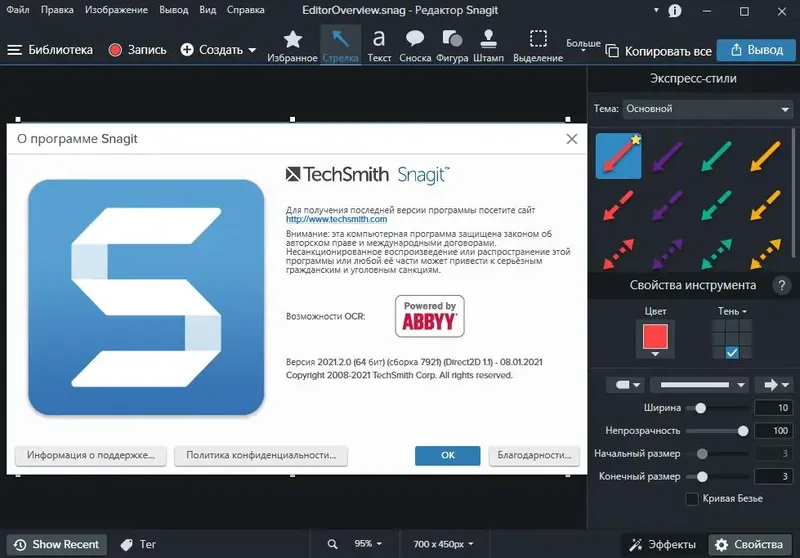The height and width of the screenshot is (558, 800).
Task: Adjust the Конечный размер slider
Action: tap(702, 477)
